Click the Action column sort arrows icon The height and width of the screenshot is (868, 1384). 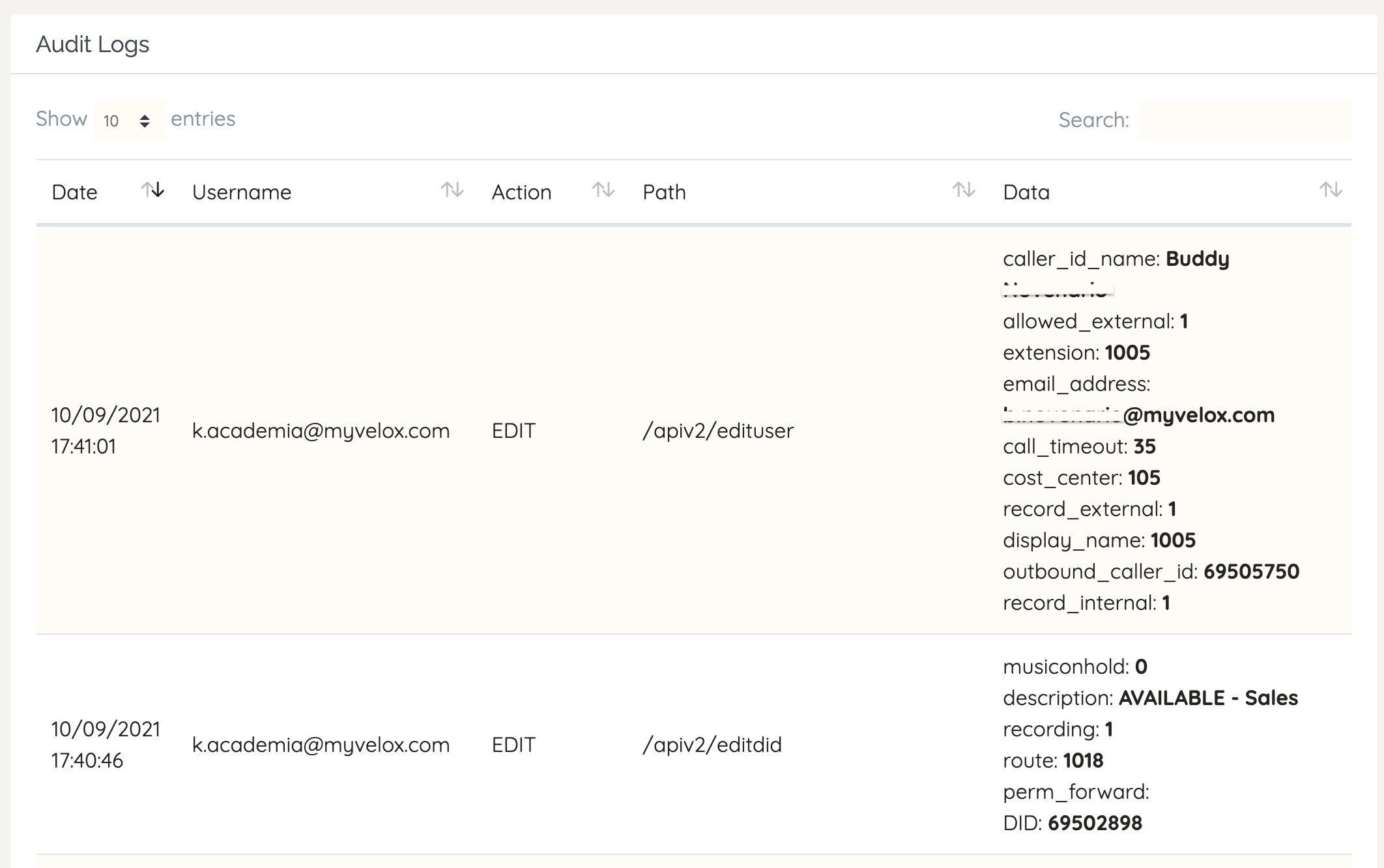[603, 190]
